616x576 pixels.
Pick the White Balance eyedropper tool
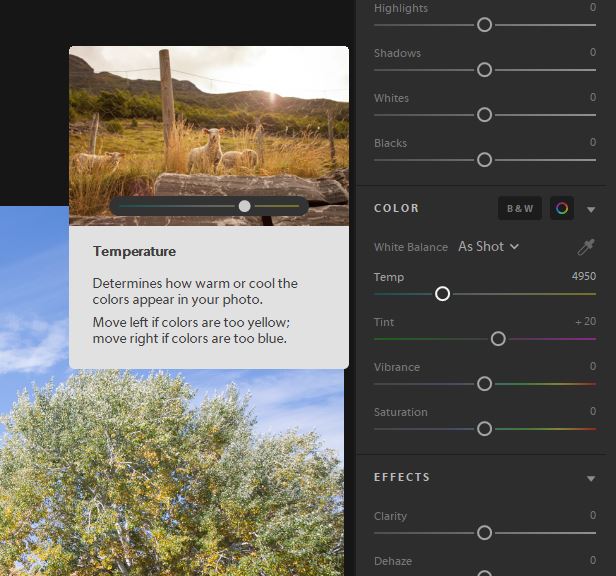point(585,247)
